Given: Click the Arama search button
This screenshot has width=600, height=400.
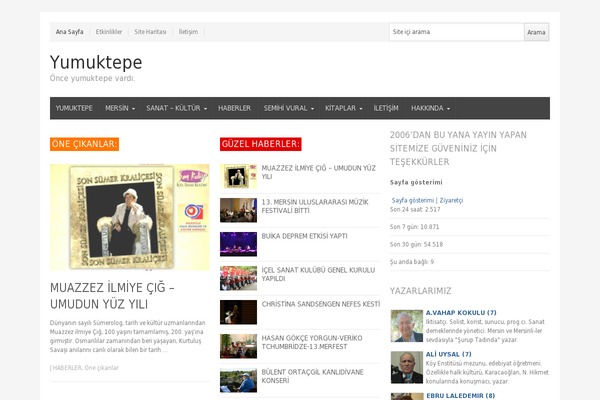Looking at the screenshot, I should click(x=536, y=32).
